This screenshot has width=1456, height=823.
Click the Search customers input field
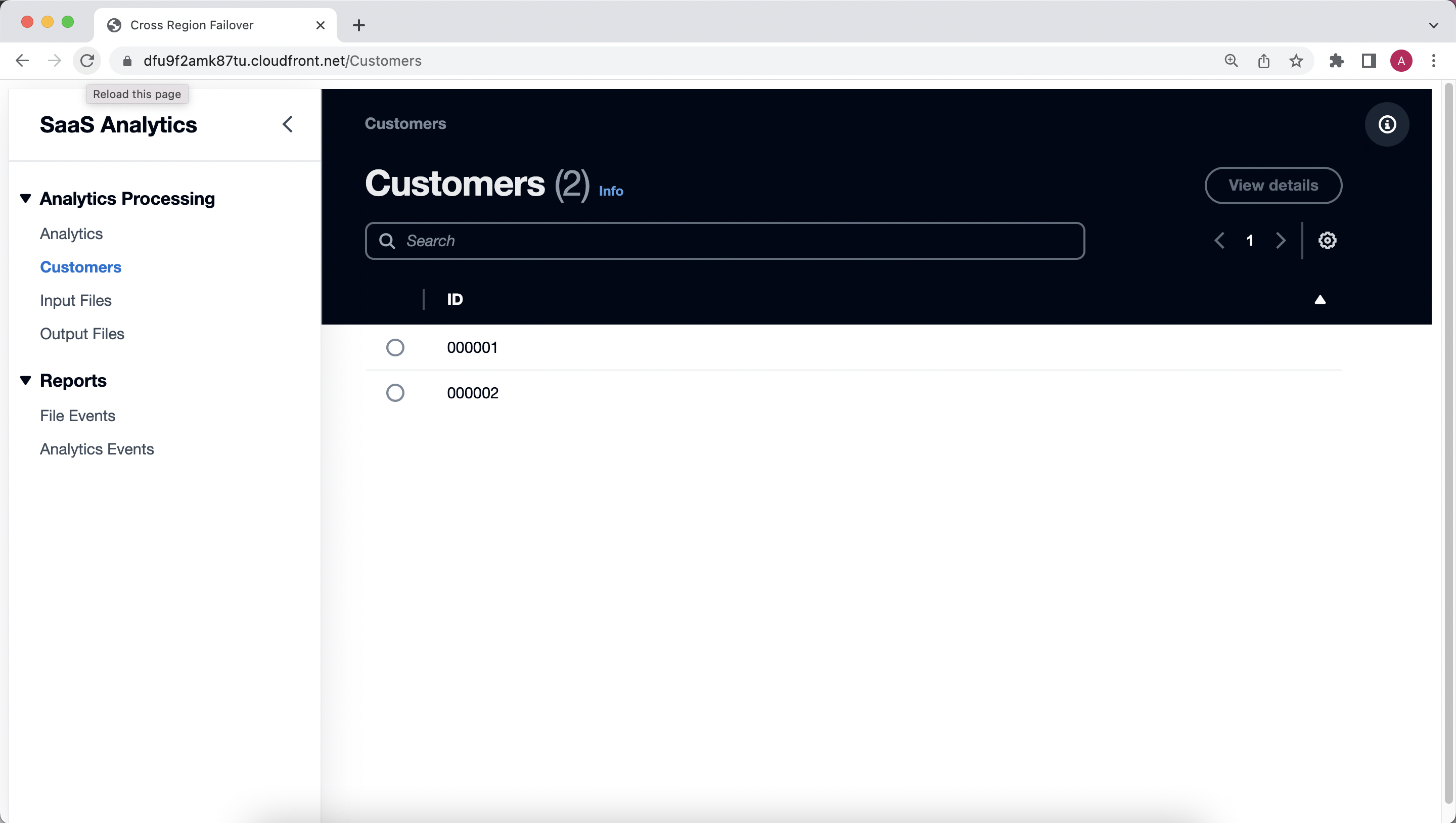pos(724,241)
